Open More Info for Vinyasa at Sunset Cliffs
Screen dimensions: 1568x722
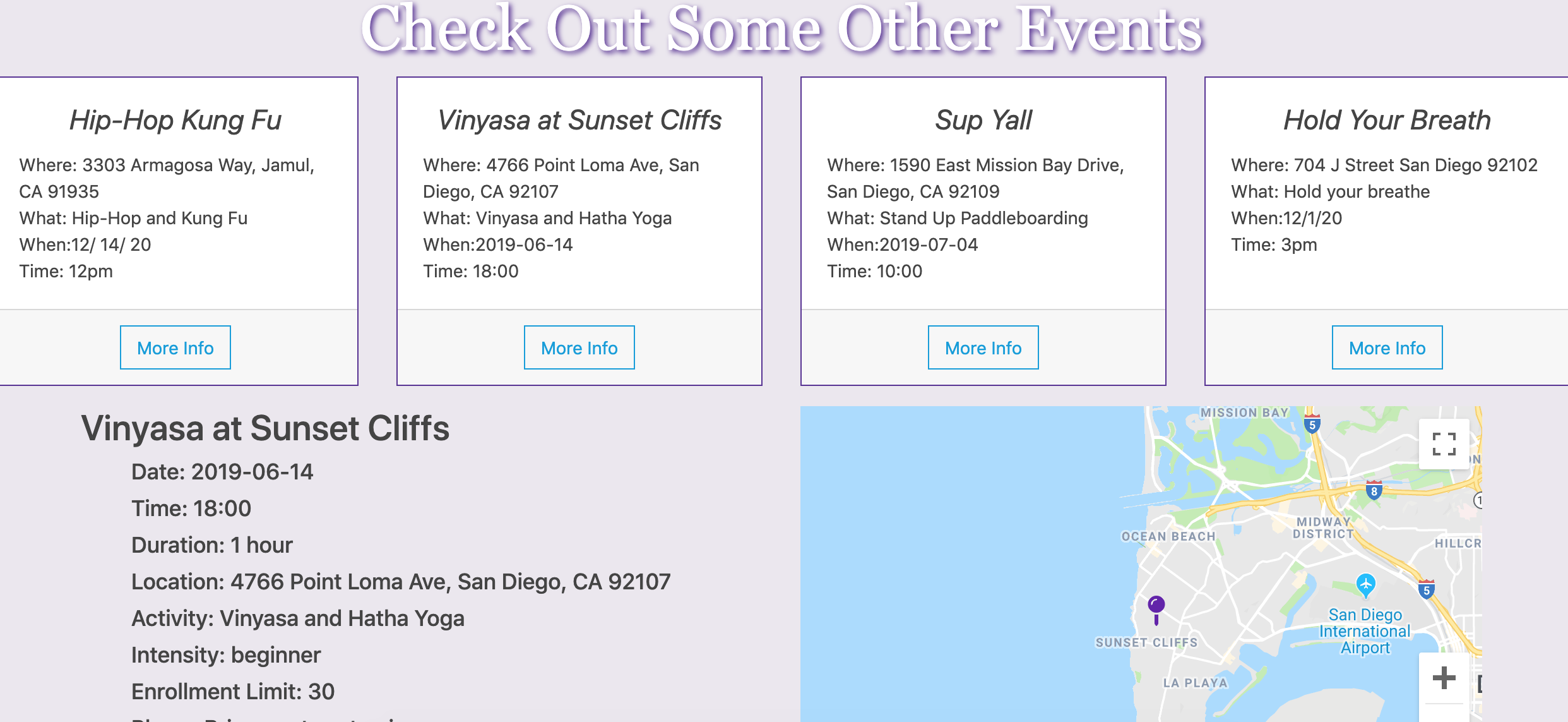579,347
